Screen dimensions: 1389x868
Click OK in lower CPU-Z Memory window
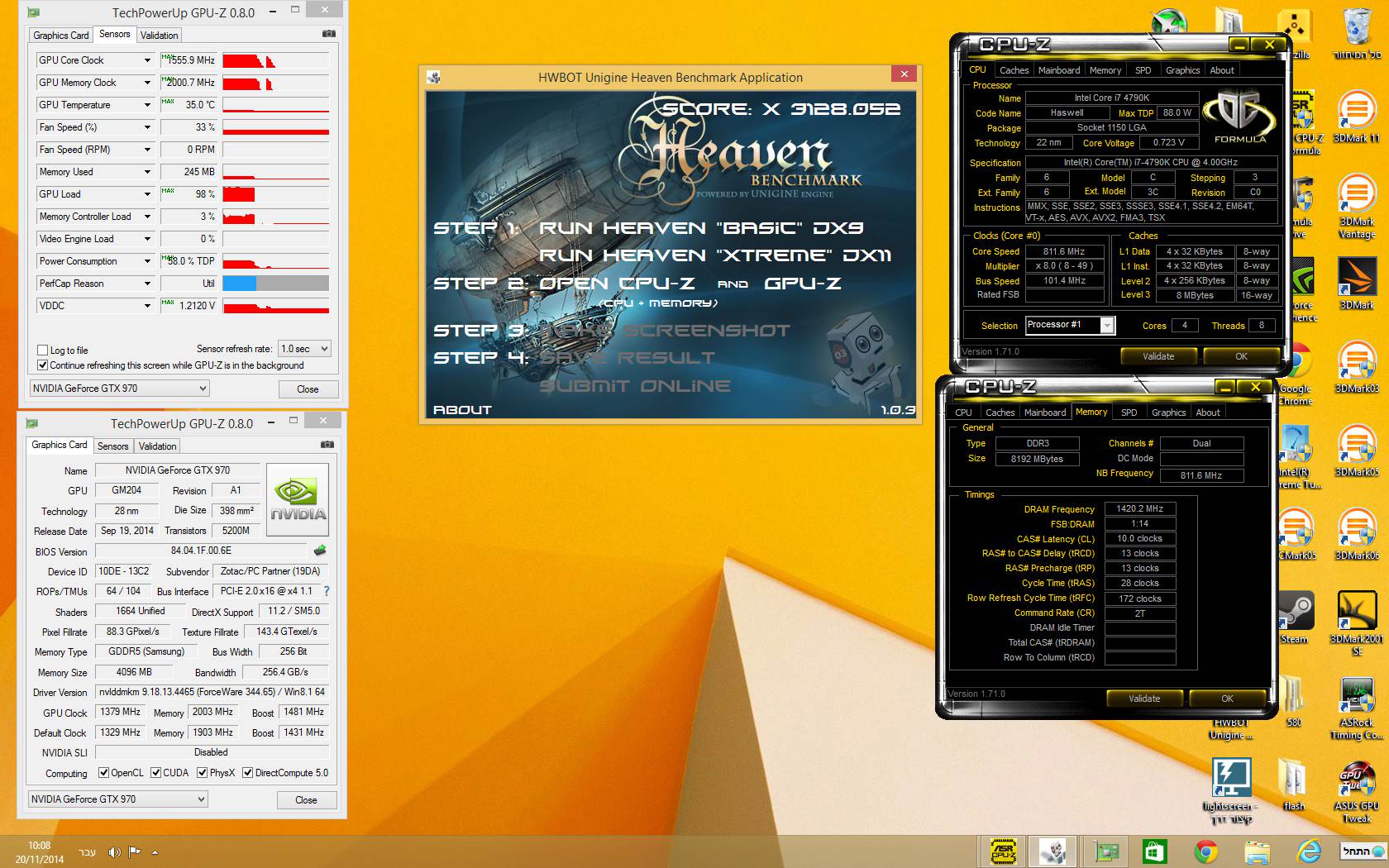(1227, 699)
